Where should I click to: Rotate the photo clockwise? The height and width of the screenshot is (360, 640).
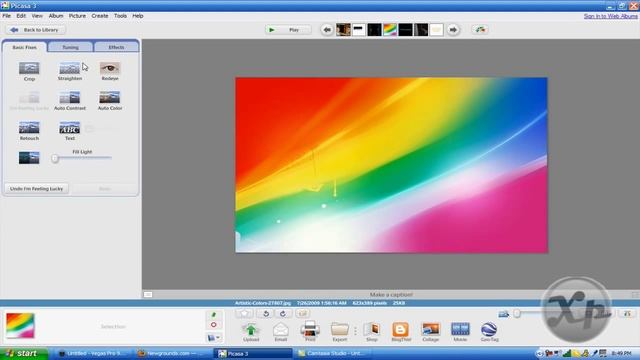(283, 313)
